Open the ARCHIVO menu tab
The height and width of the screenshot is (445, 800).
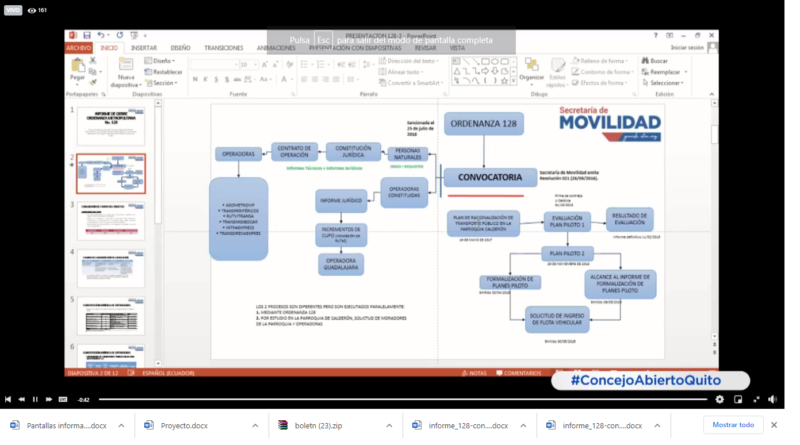78,48
